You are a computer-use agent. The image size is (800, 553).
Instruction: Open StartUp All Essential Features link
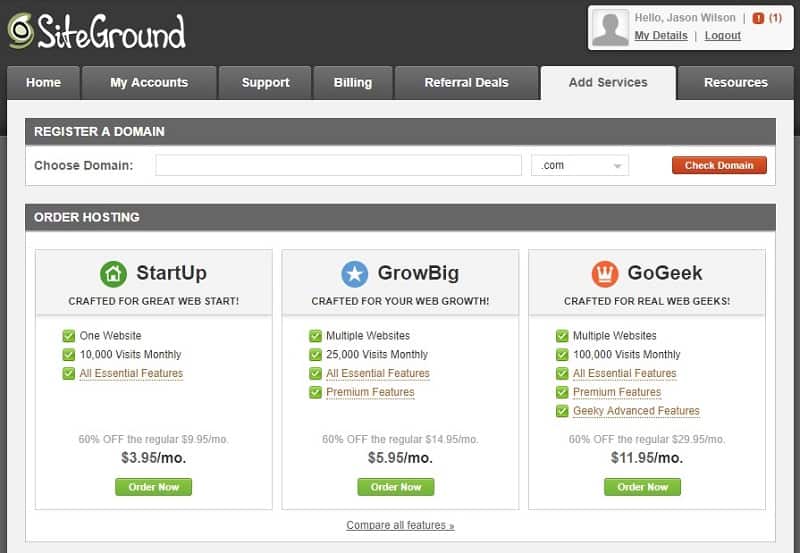pos(131,373)
